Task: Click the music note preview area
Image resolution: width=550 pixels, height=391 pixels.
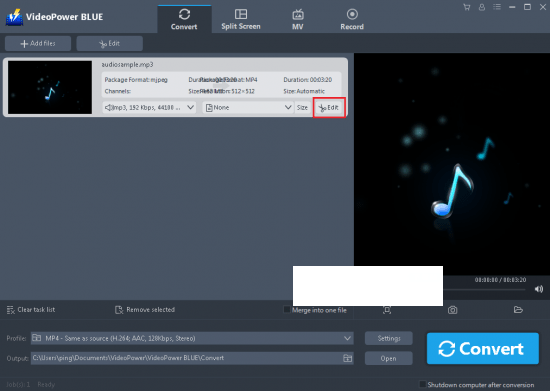Action: pos(452,164)
